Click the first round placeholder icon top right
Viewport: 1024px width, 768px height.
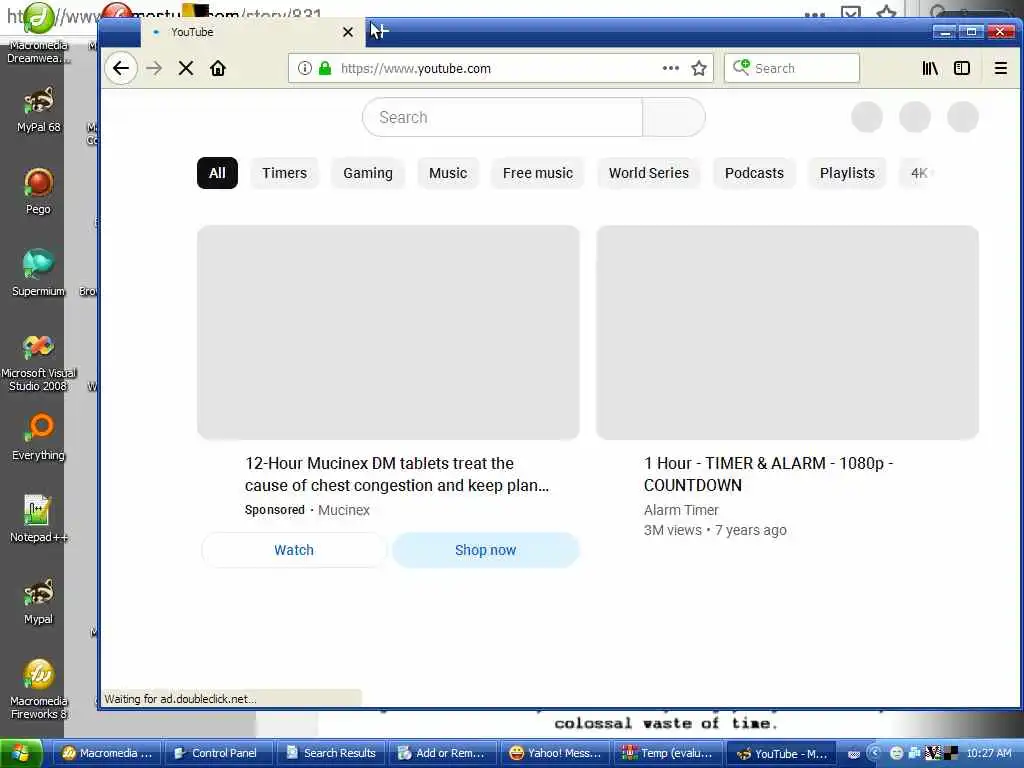pos(867,118)
